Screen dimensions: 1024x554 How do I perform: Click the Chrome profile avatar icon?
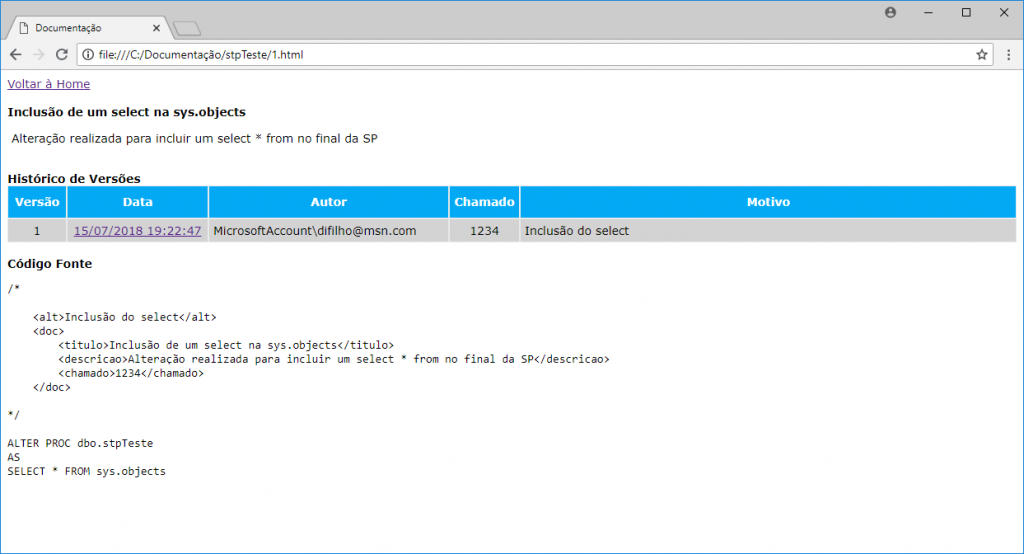[x=890, y=12]
